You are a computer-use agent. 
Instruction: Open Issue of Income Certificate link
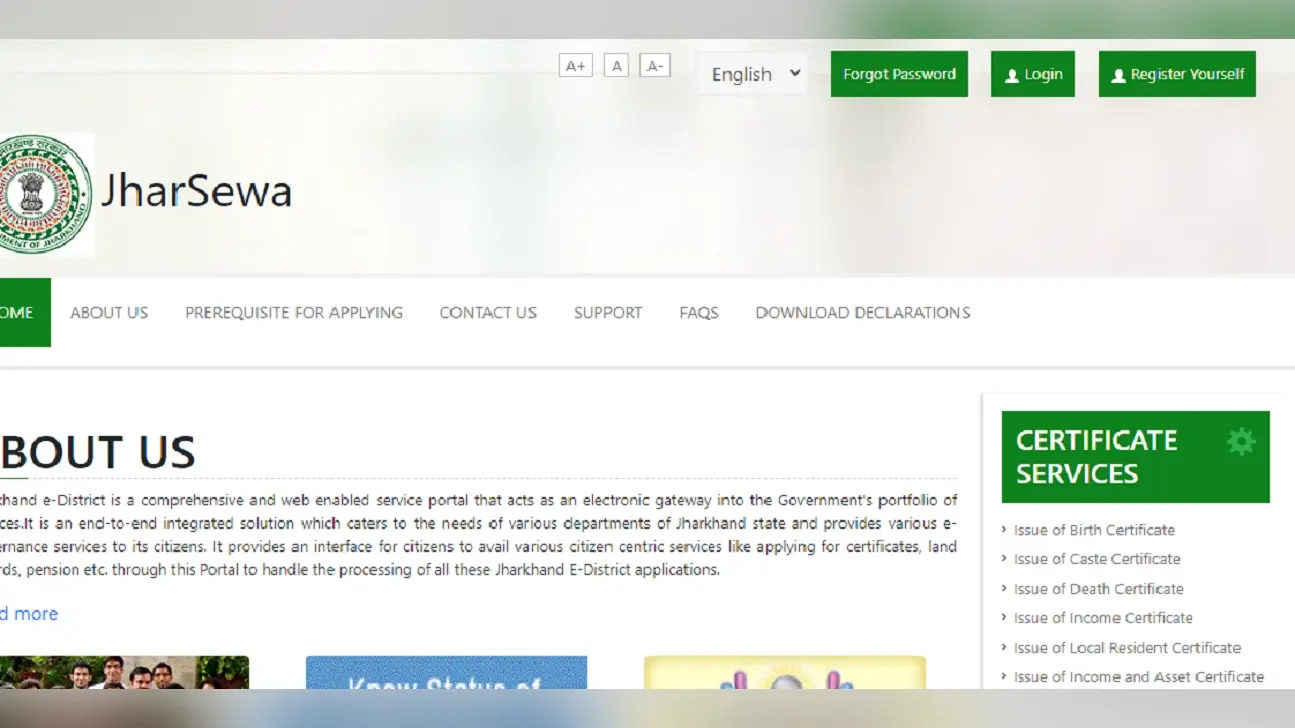1103,618
